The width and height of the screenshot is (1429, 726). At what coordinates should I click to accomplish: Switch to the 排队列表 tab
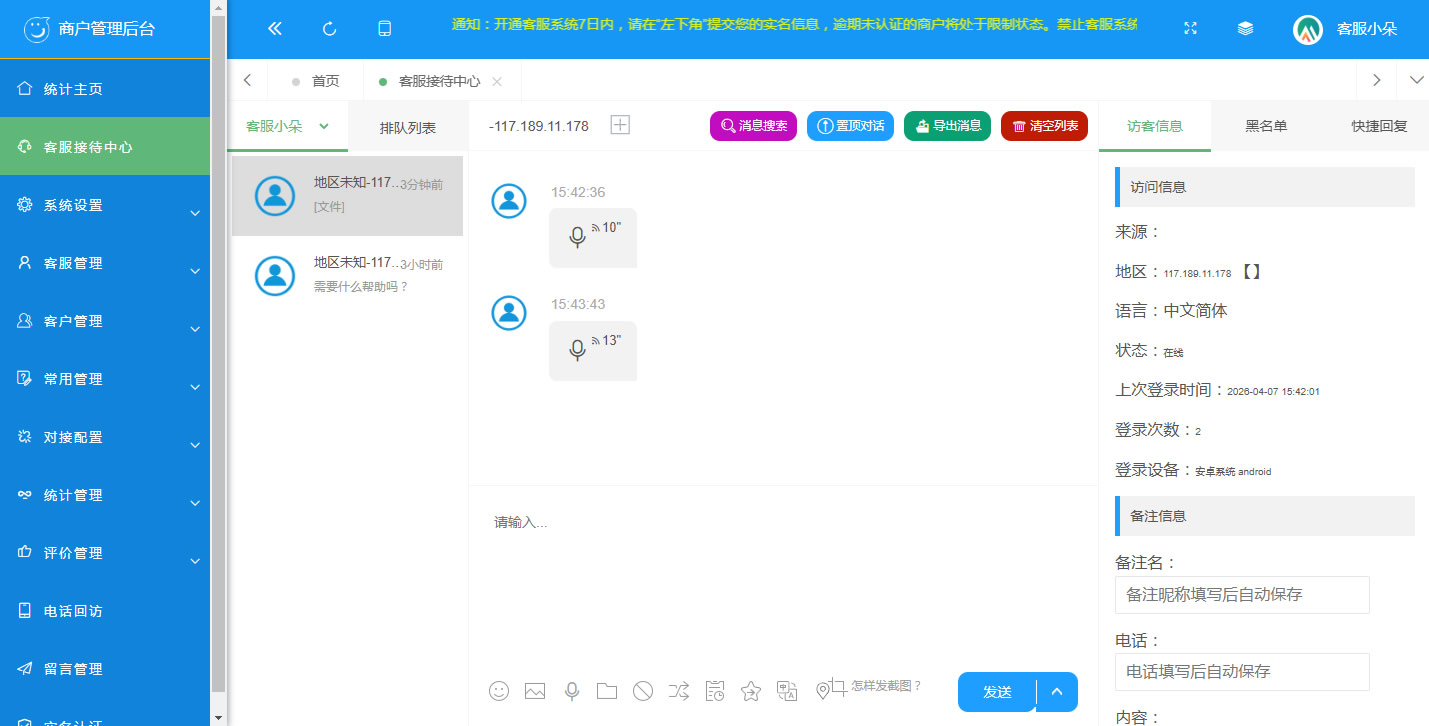[x=407, y=127]
